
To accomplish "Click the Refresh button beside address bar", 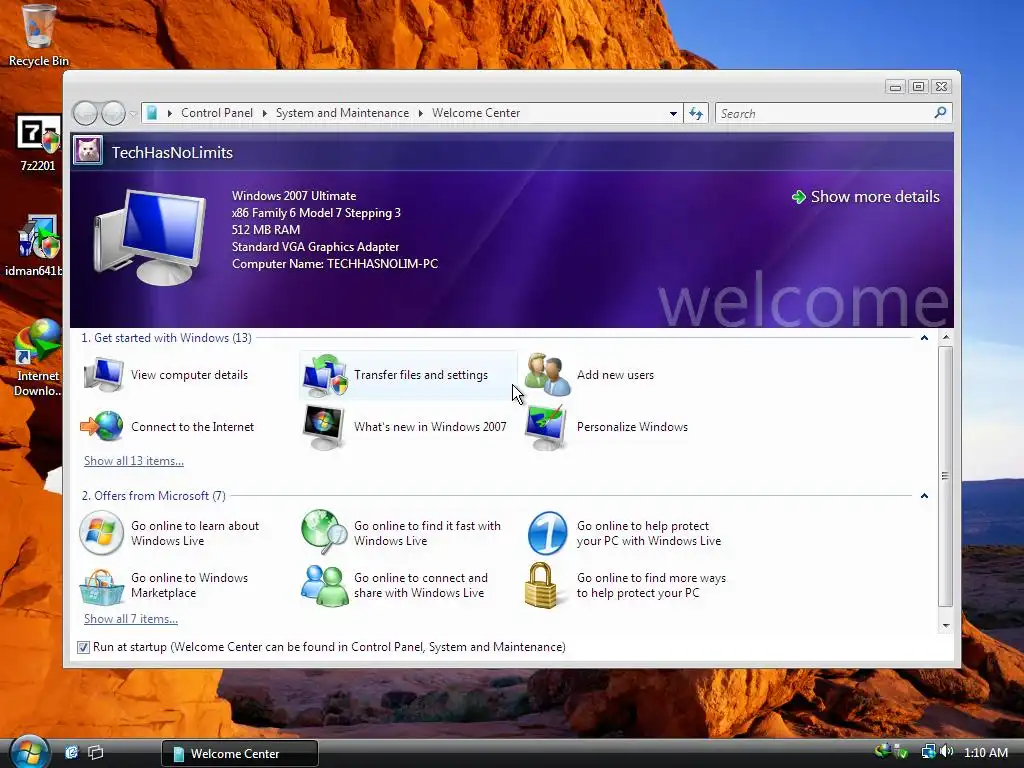I will click(696, 114).
